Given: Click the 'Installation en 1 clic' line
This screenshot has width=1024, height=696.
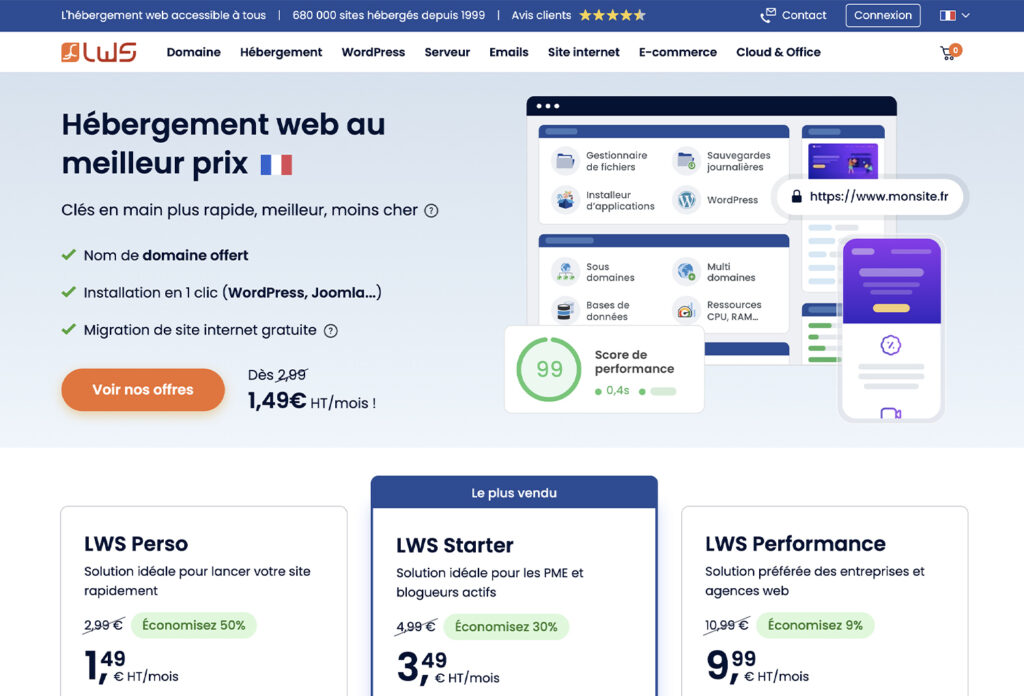Looking at the screenshot, I should coord(232,293).
